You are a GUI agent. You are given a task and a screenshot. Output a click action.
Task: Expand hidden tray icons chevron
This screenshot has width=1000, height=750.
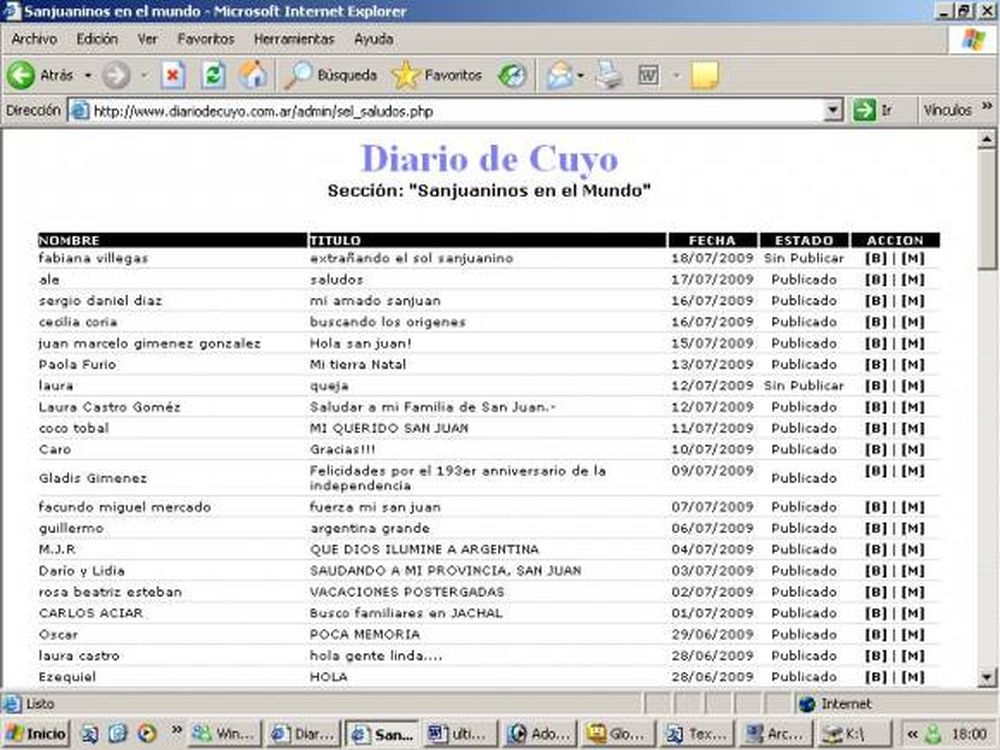pyautogui.click(x=913, y=734)
